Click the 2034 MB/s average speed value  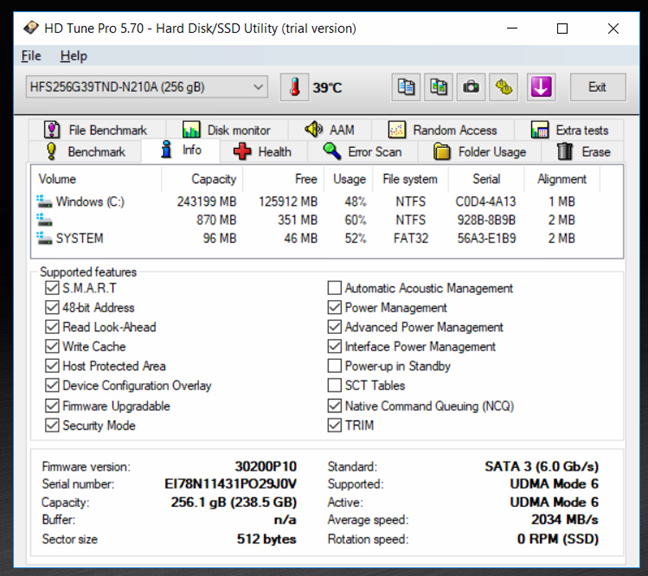click(565, 519)
